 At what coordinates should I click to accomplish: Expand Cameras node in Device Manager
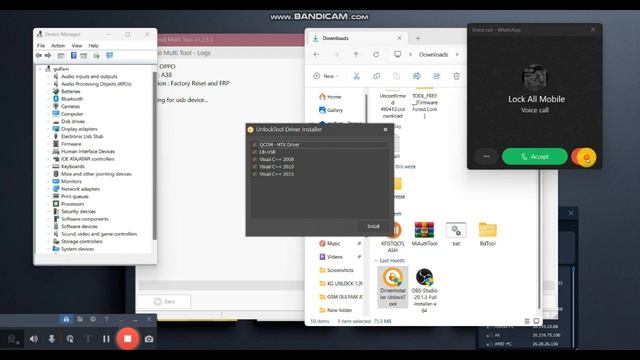click(x=48, y=106)
